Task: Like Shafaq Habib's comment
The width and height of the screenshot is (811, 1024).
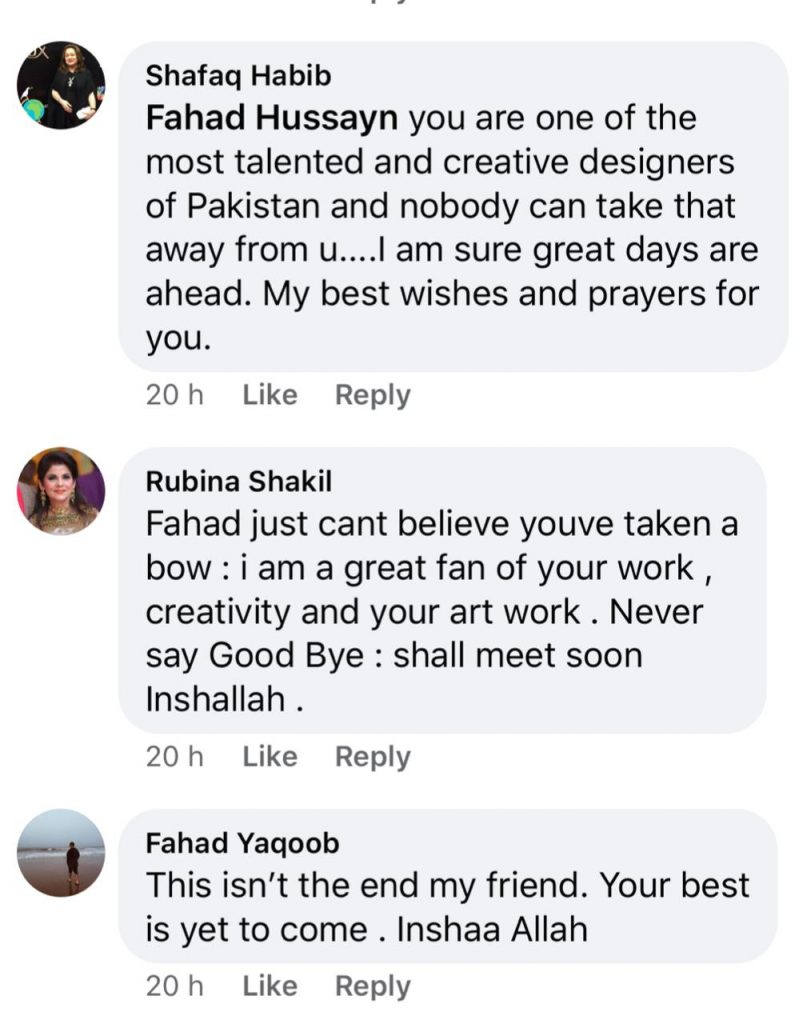Action: pos(270,395)
